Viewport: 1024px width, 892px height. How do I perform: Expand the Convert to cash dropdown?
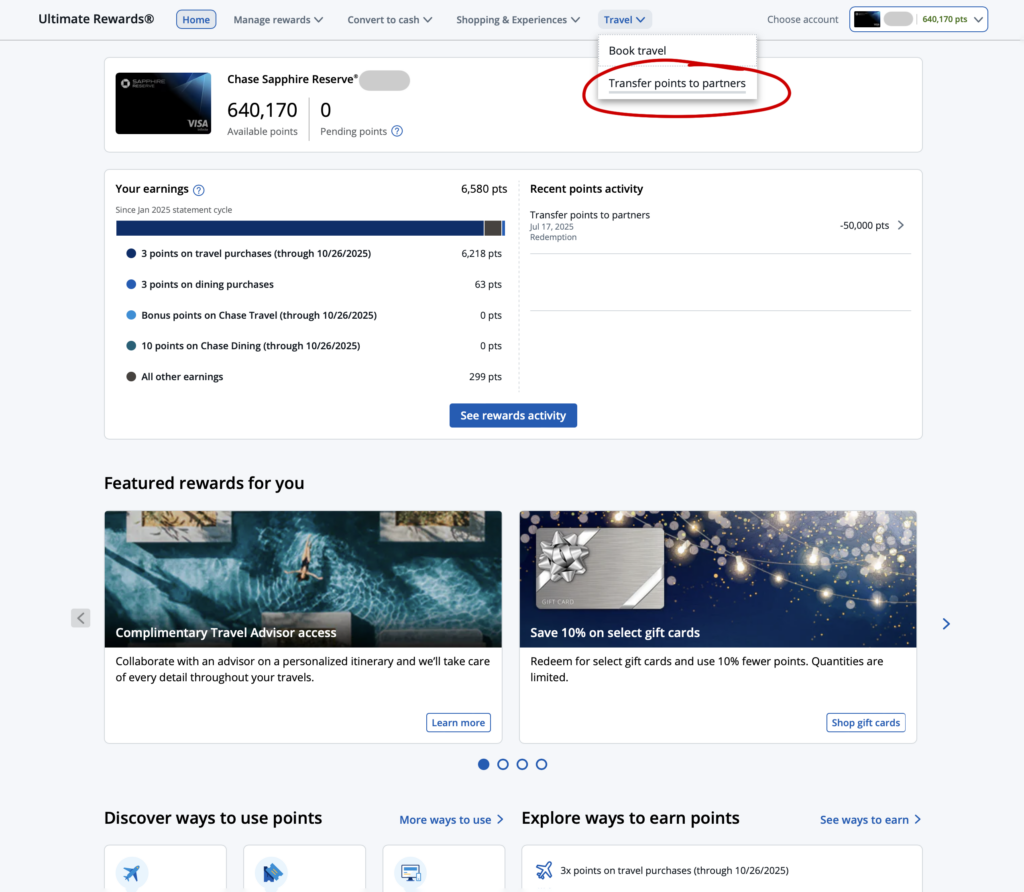point(389,19)
